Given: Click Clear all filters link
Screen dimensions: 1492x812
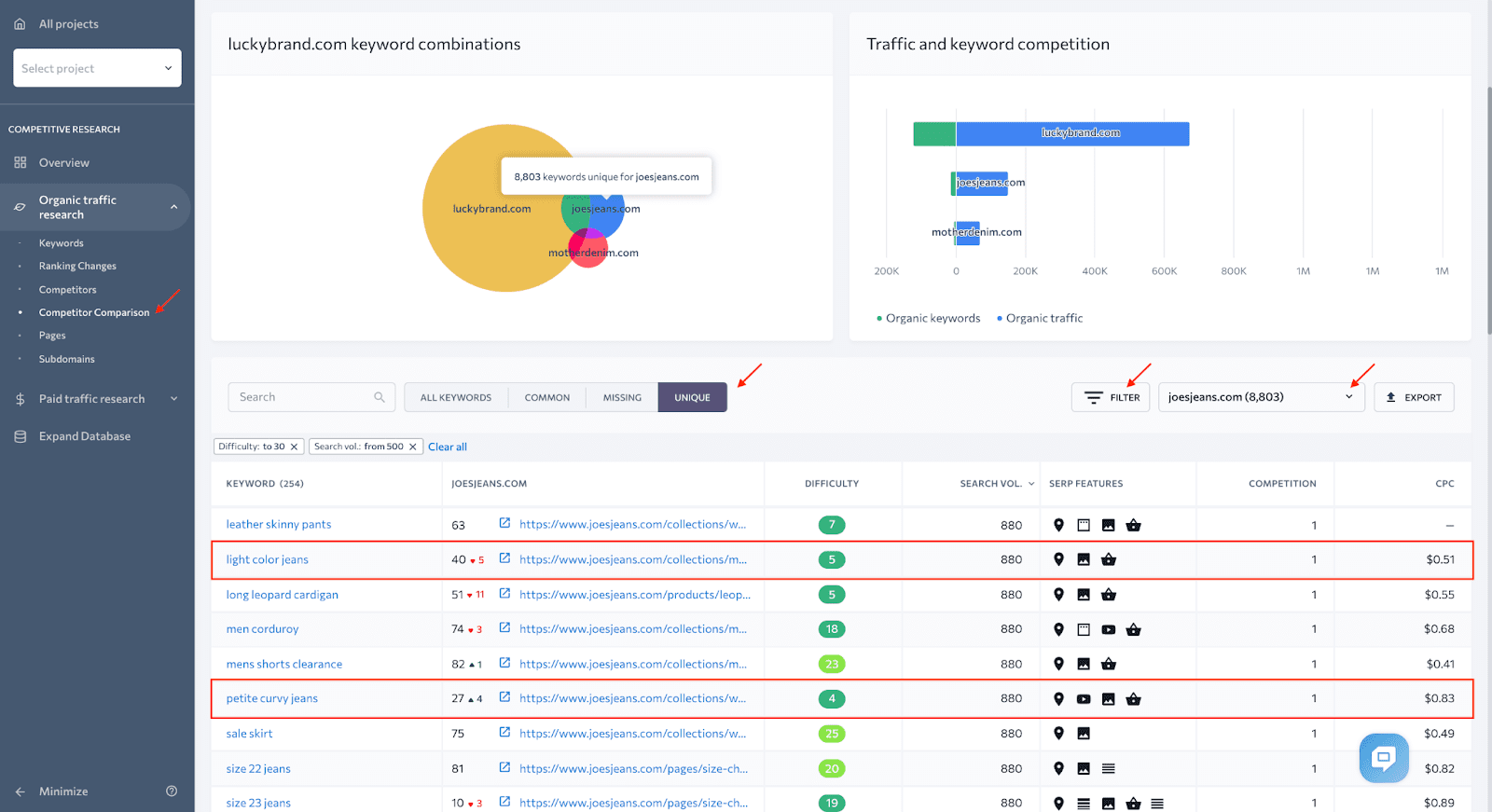Looking at the screenshot, I should coord(448,447).
